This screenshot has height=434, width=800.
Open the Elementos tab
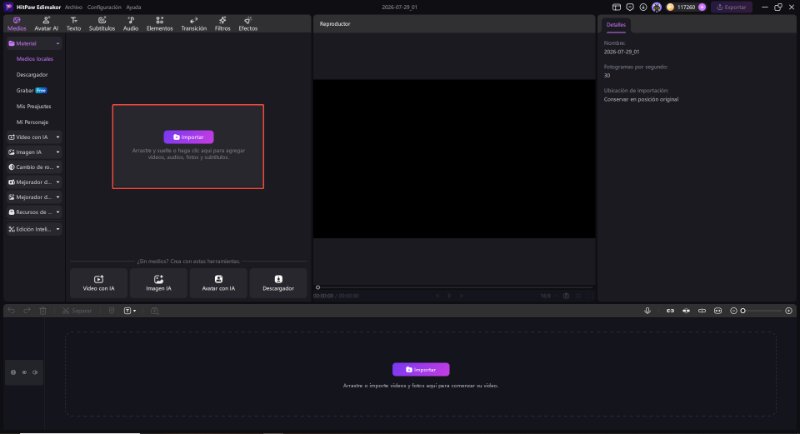(160, 23)
